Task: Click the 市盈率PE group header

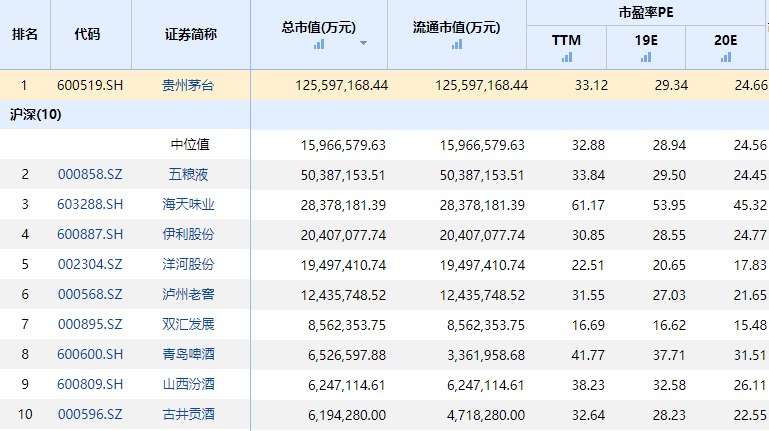Action: pyautogui.click(x=645, y=13)
